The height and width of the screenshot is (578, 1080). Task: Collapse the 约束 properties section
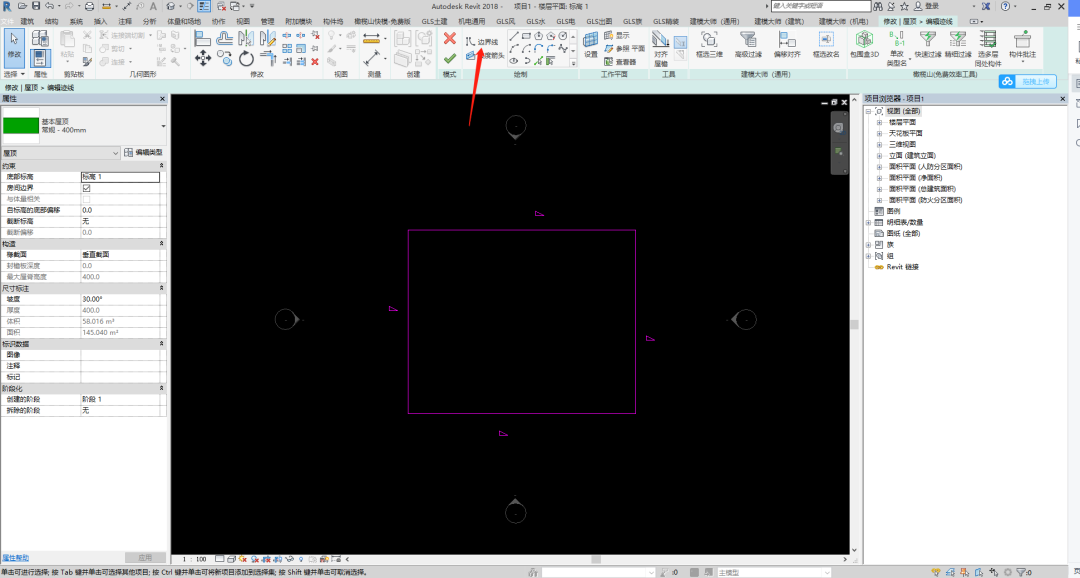[162, 166]
